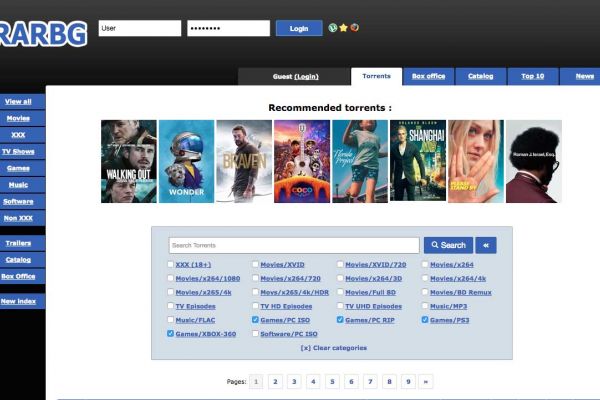This screenshot has height=400, width=600.
Task: Open the Wonder movie poster
Action: tap(186, 161)
